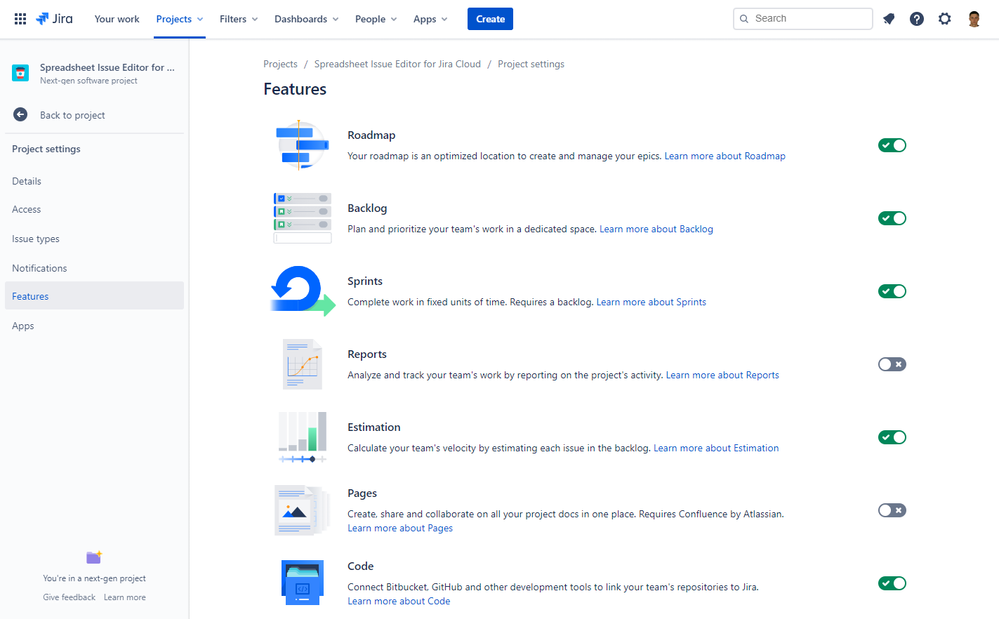This screenshot has height=619, width=999.
Task: Click the Back to project arrow icon
Action: coord(20,115)
